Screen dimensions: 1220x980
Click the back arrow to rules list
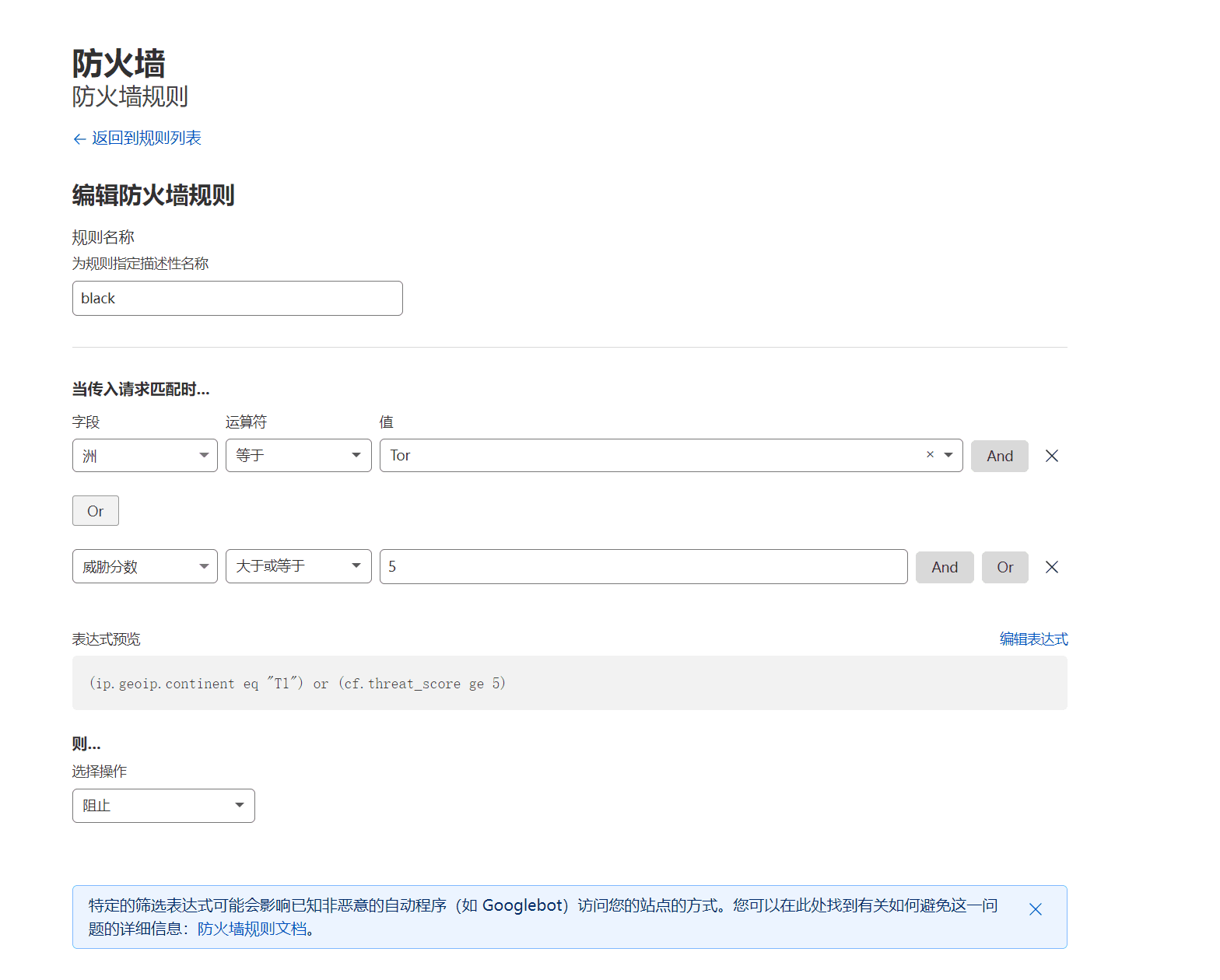[79, 139]
